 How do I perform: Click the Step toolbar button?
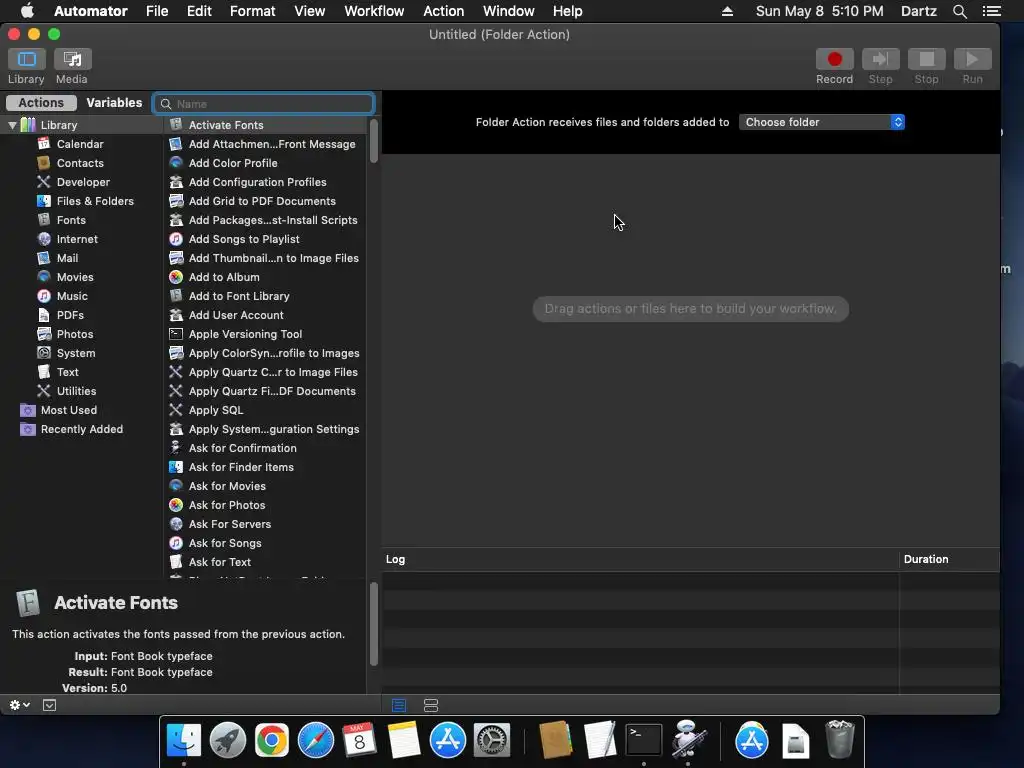(880, 59)
